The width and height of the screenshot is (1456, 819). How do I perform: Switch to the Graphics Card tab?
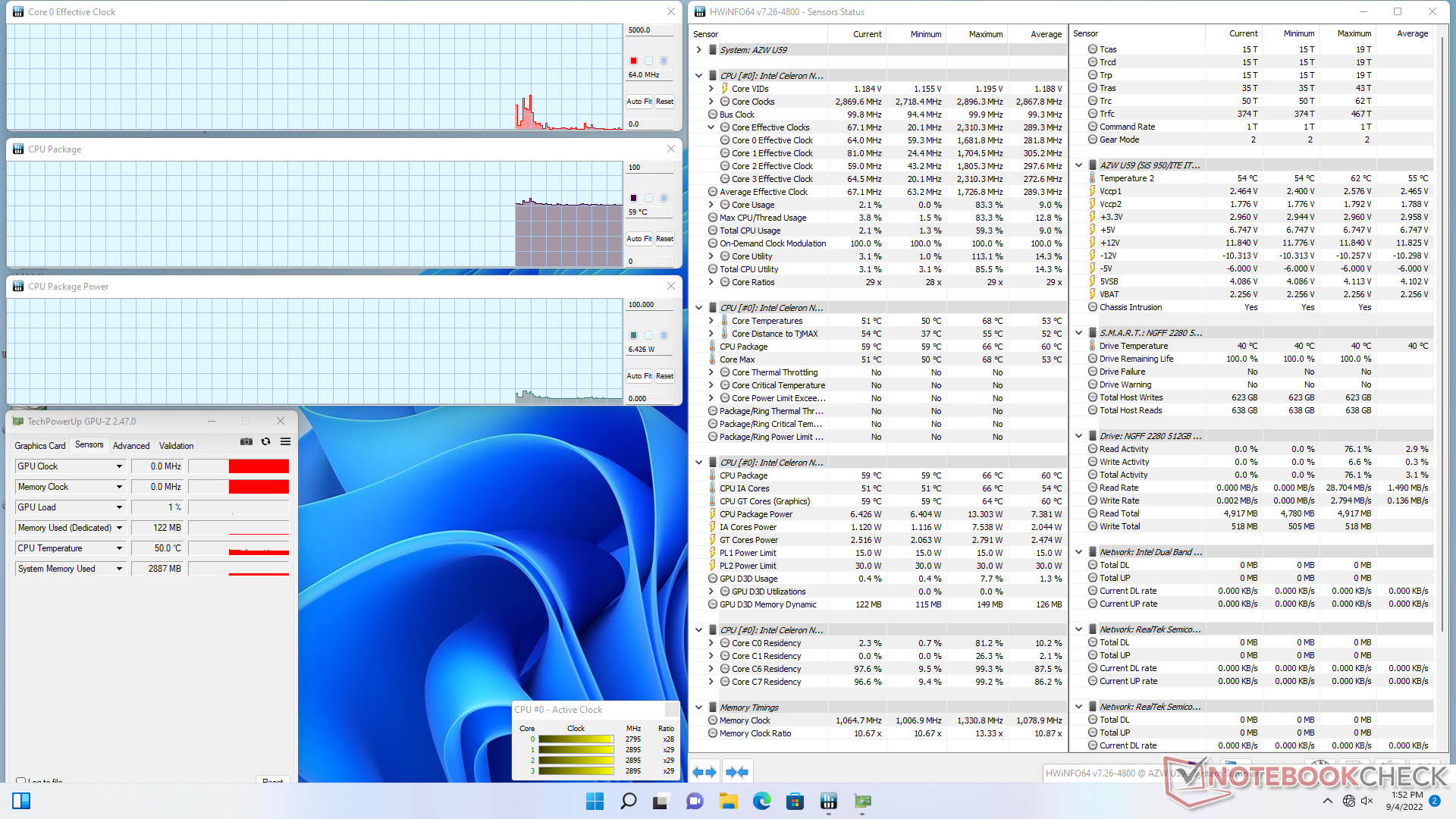point(40,446)
